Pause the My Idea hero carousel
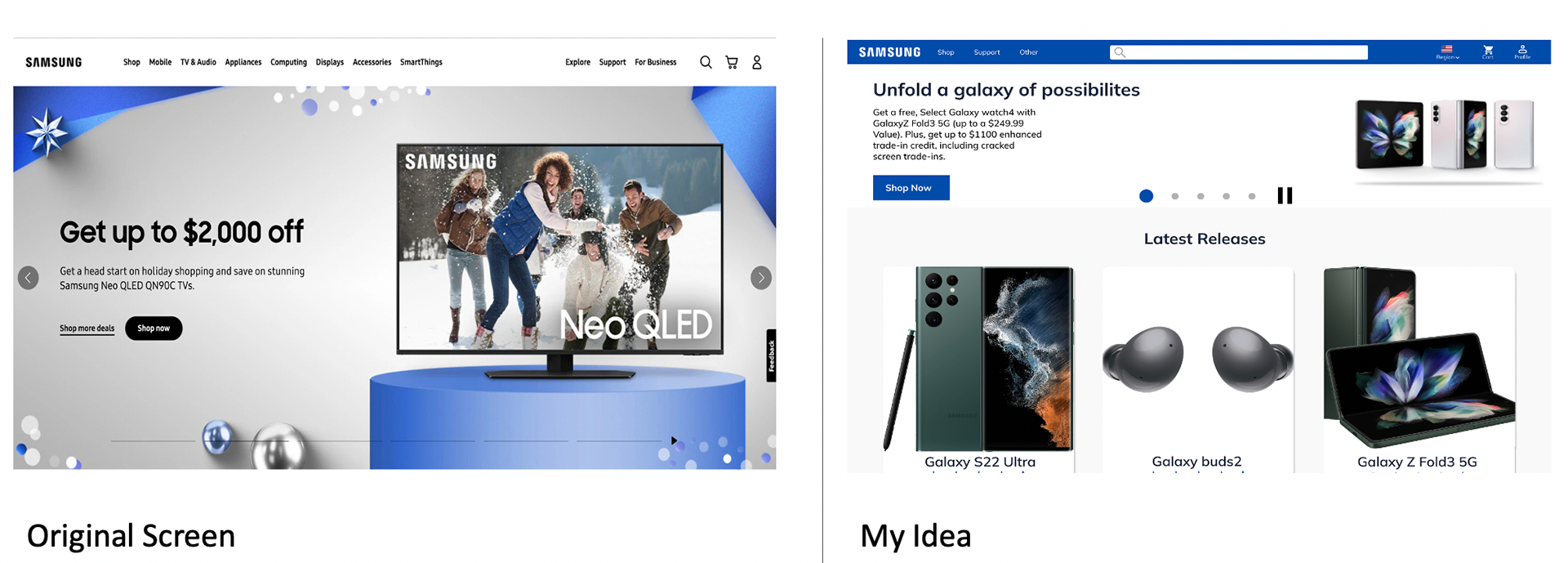This screenshot has width=1568, height=563. coord(1285,195)
